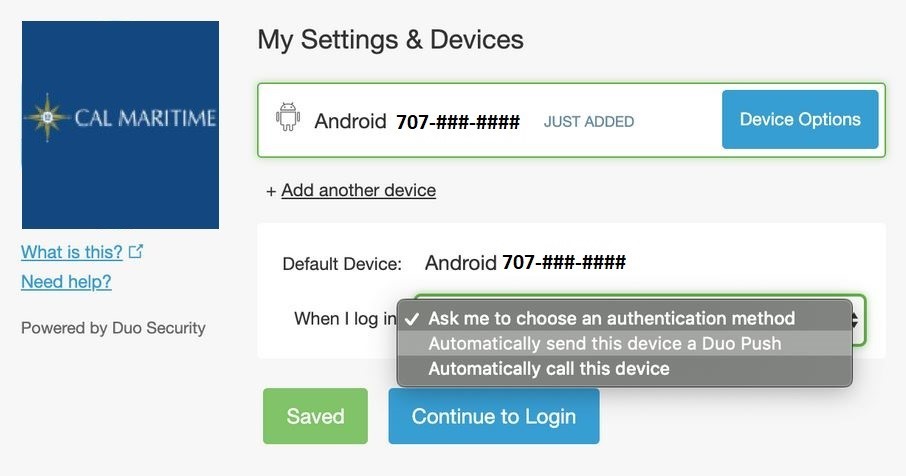Image resolution: width=906 pixels, height=476 pixels.
Task: Click the My Settings & Devices heading
Action: [x=391, y=40]
